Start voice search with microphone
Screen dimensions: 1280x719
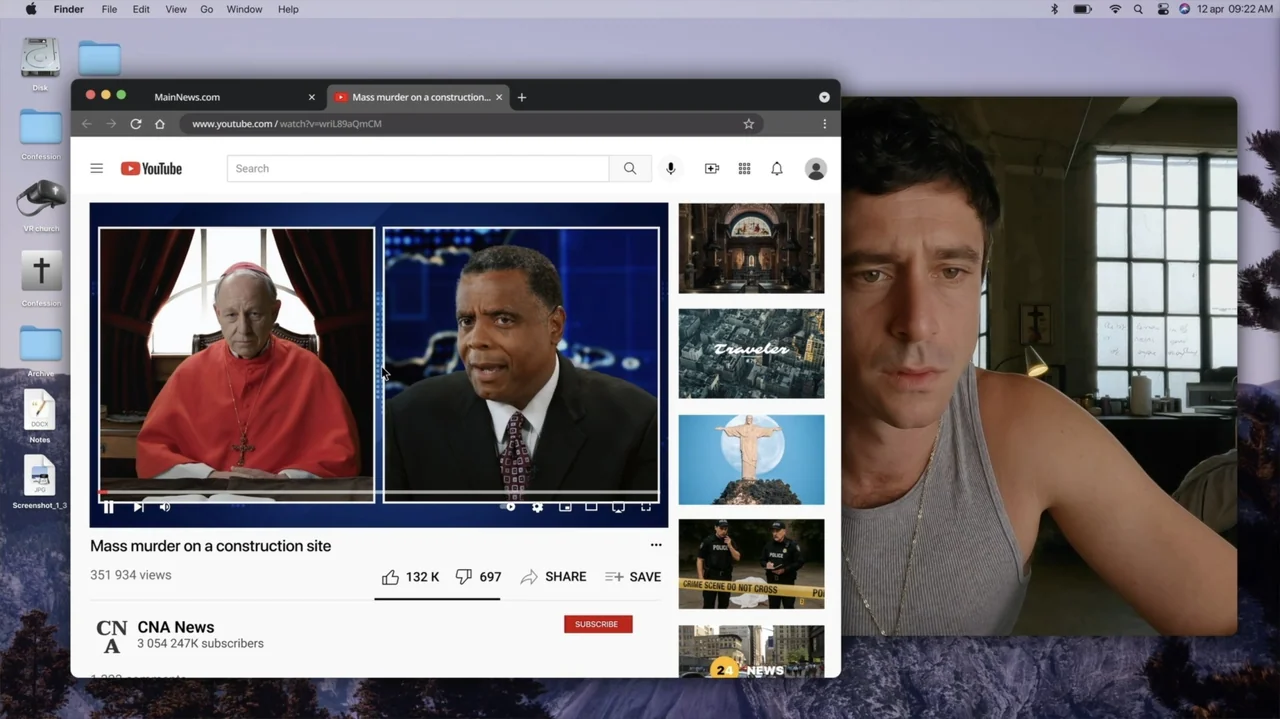click(671, 169)
